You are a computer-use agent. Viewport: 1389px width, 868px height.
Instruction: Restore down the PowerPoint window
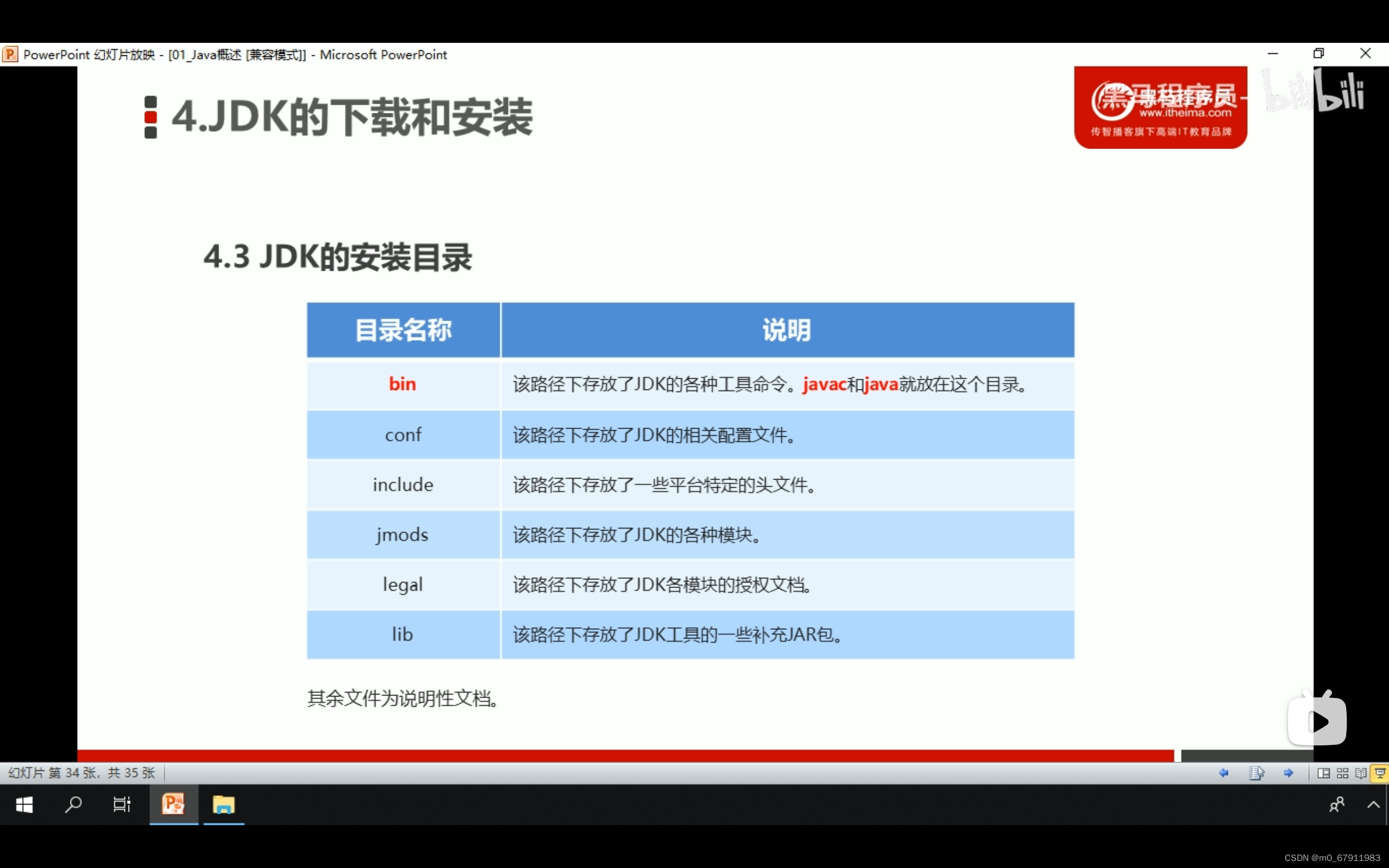1318,53
